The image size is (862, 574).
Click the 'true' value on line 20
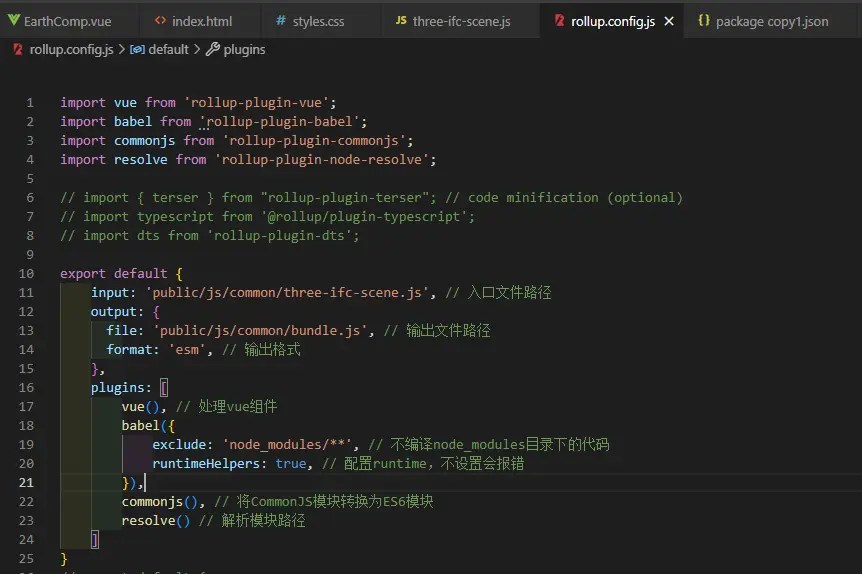(x=290, y=463)
